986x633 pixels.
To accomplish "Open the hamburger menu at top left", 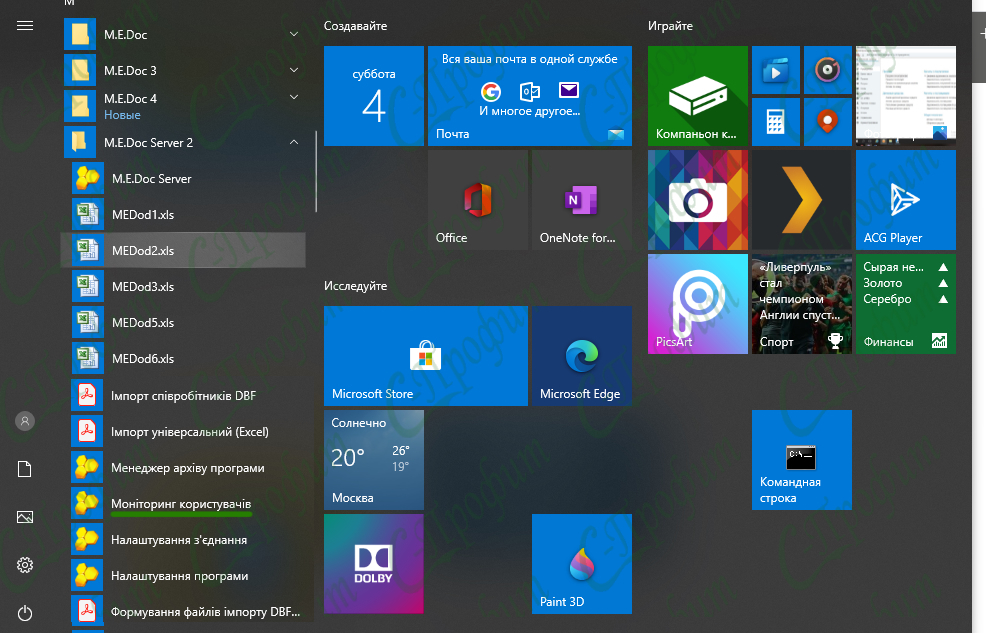I will [25, 26].
